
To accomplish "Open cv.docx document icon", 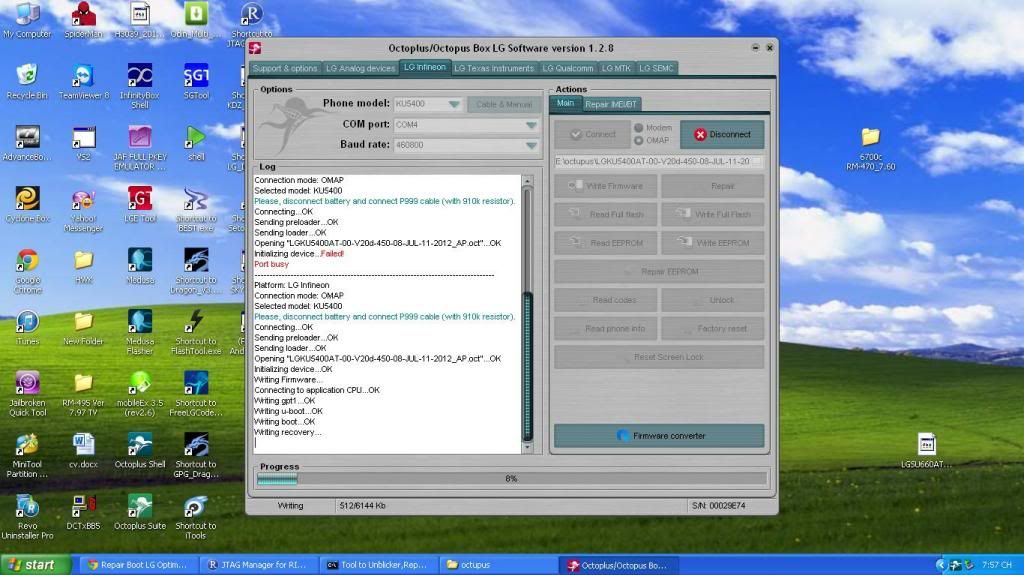I will (84, 451).
